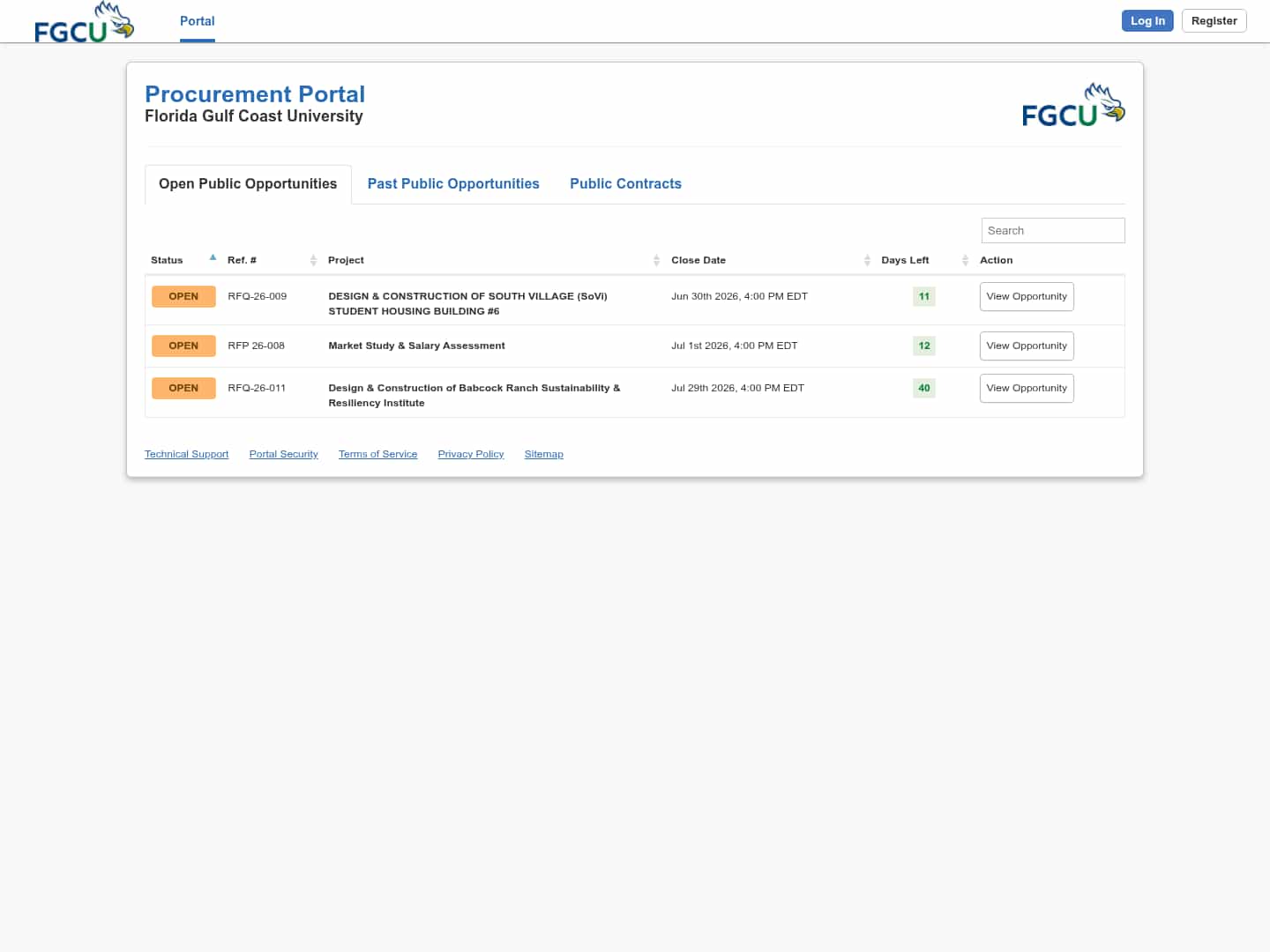Screen dimensions: 1270x952
Task: Focus the Search input field
Action: click(x=1053, y=231)
